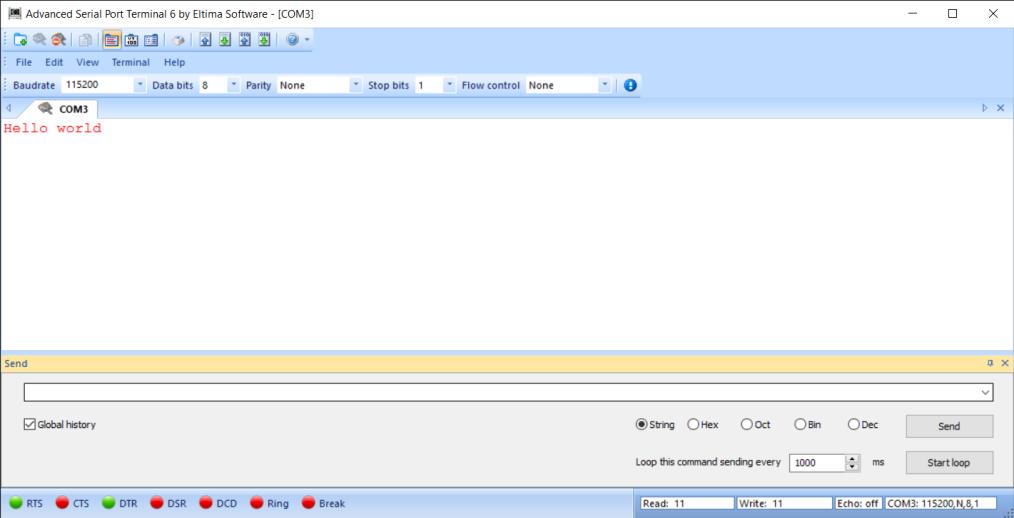Expand the Stop bits dropdown
The height and width of the screenshot is (518, 1014).
[x=449, y=85]
